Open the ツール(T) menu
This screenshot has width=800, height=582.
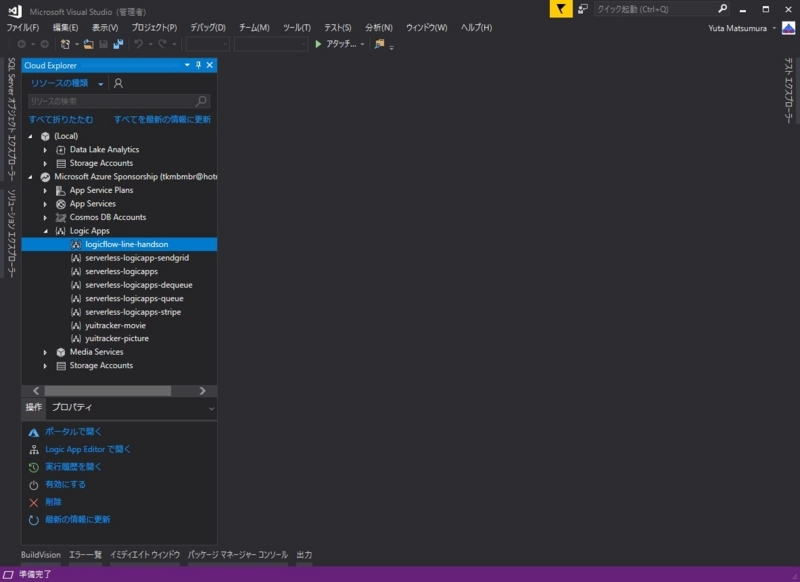296,28
